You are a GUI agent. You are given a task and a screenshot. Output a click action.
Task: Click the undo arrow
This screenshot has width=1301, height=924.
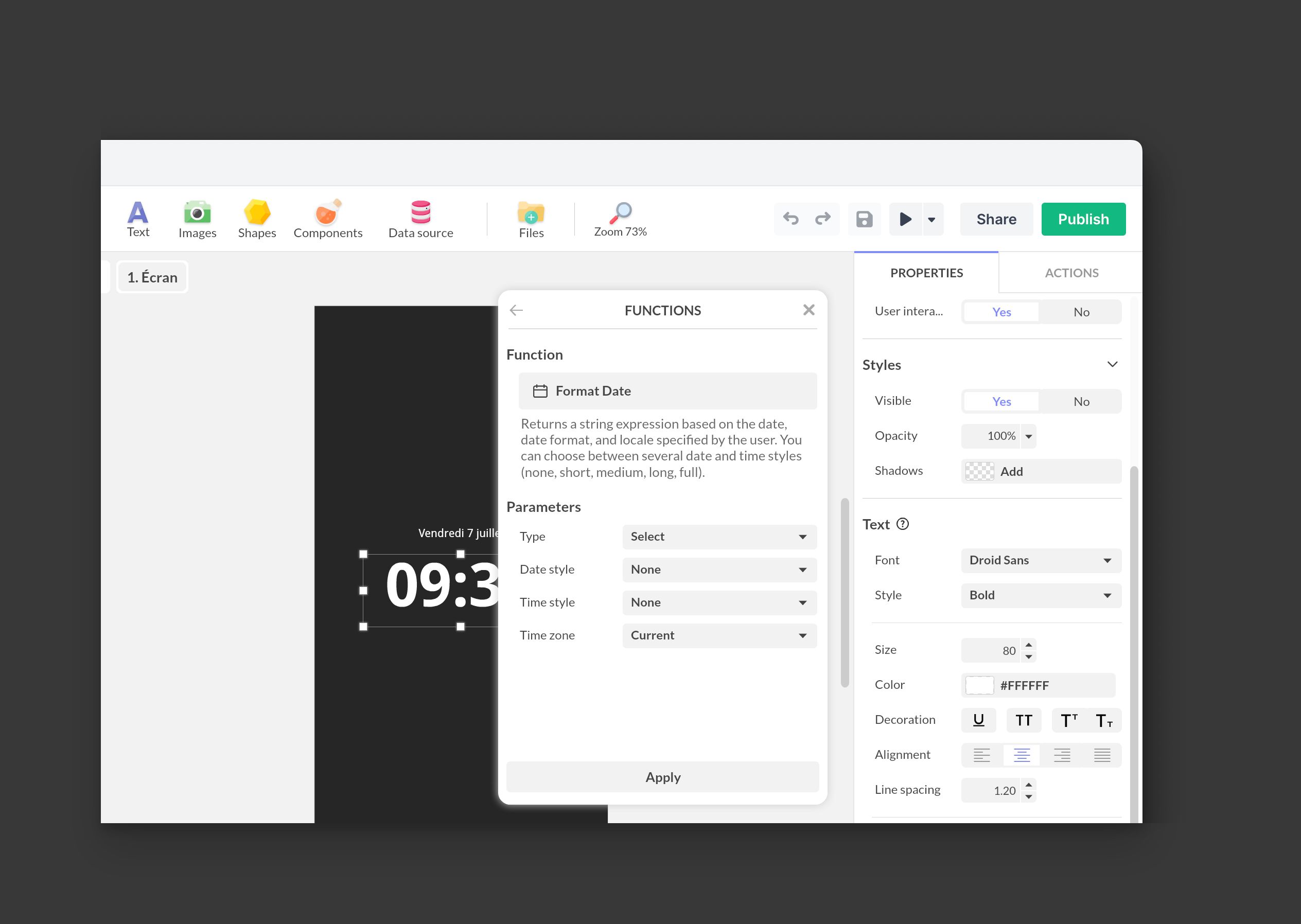click(x=790, y=219)
